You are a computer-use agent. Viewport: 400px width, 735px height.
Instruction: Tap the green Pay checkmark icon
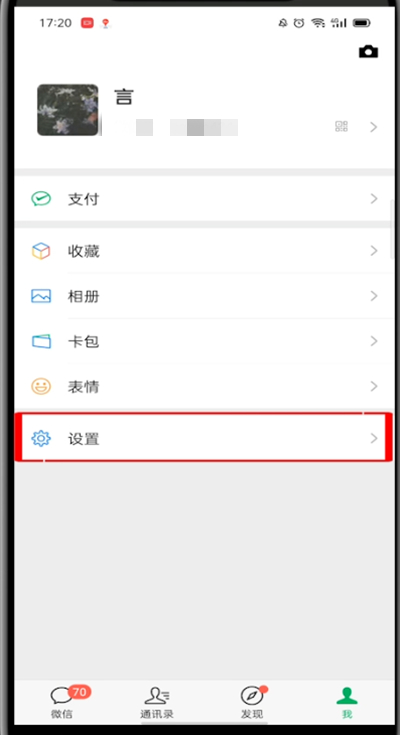tap(41, 199)
